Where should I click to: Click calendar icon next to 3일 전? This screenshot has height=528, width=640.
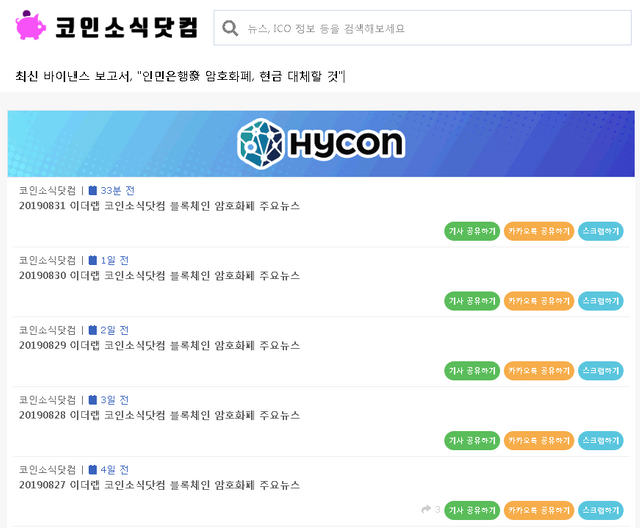93,399
